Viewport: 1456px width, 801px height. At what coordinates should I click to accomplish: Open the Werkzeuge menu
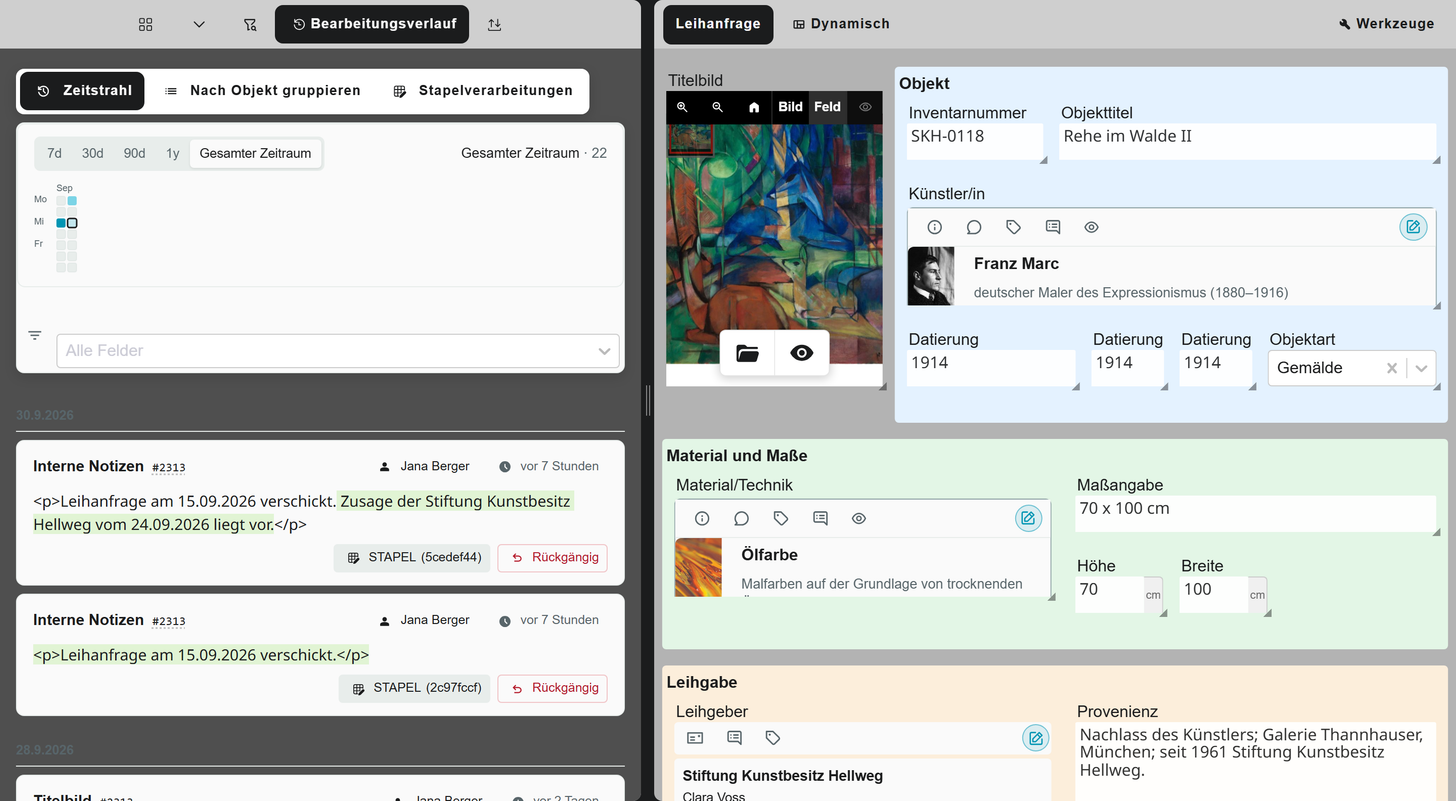(1386, 24)
